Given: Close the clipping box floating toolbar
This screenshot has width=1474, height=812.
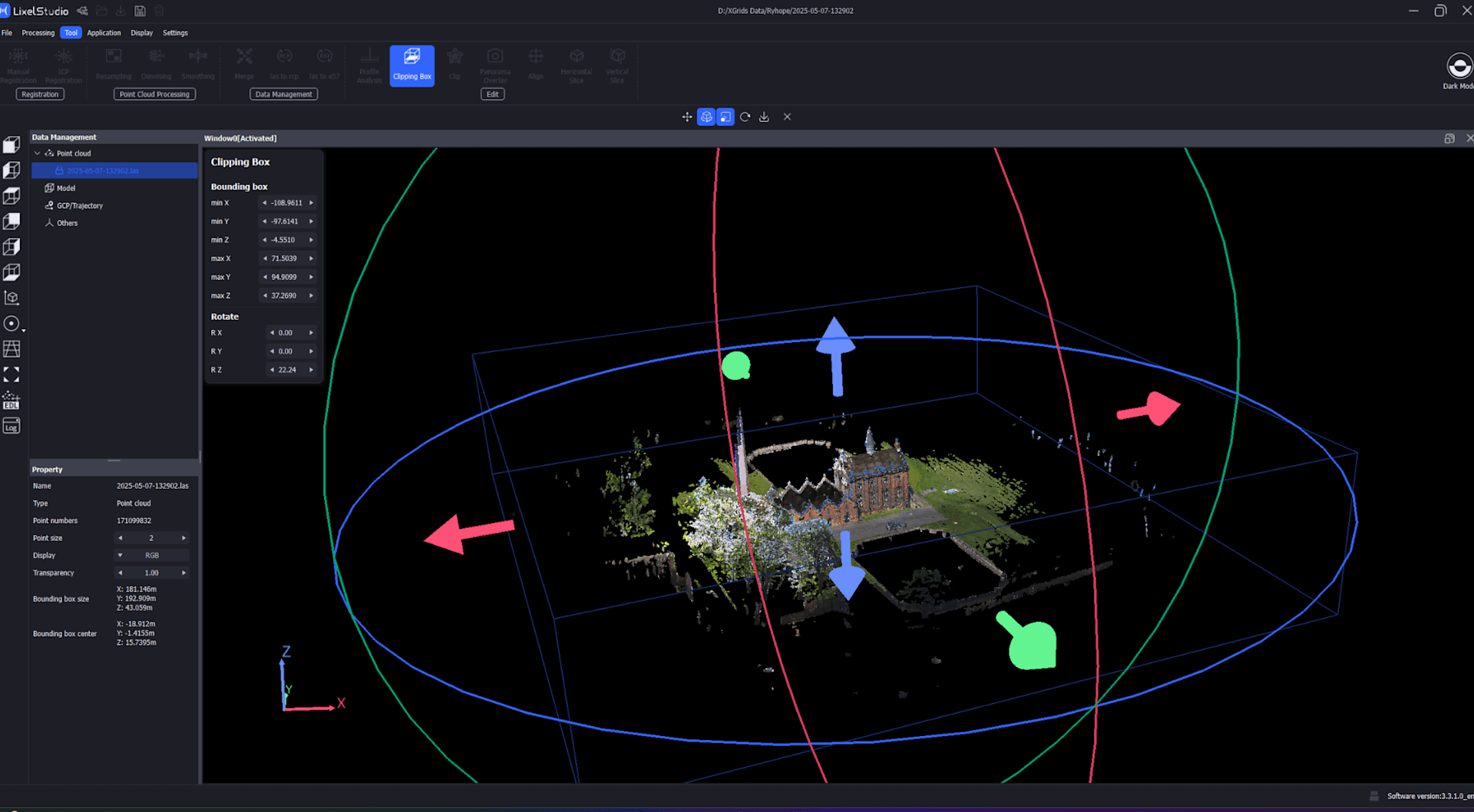Looking at the screenshot, I should pos(787,117).
